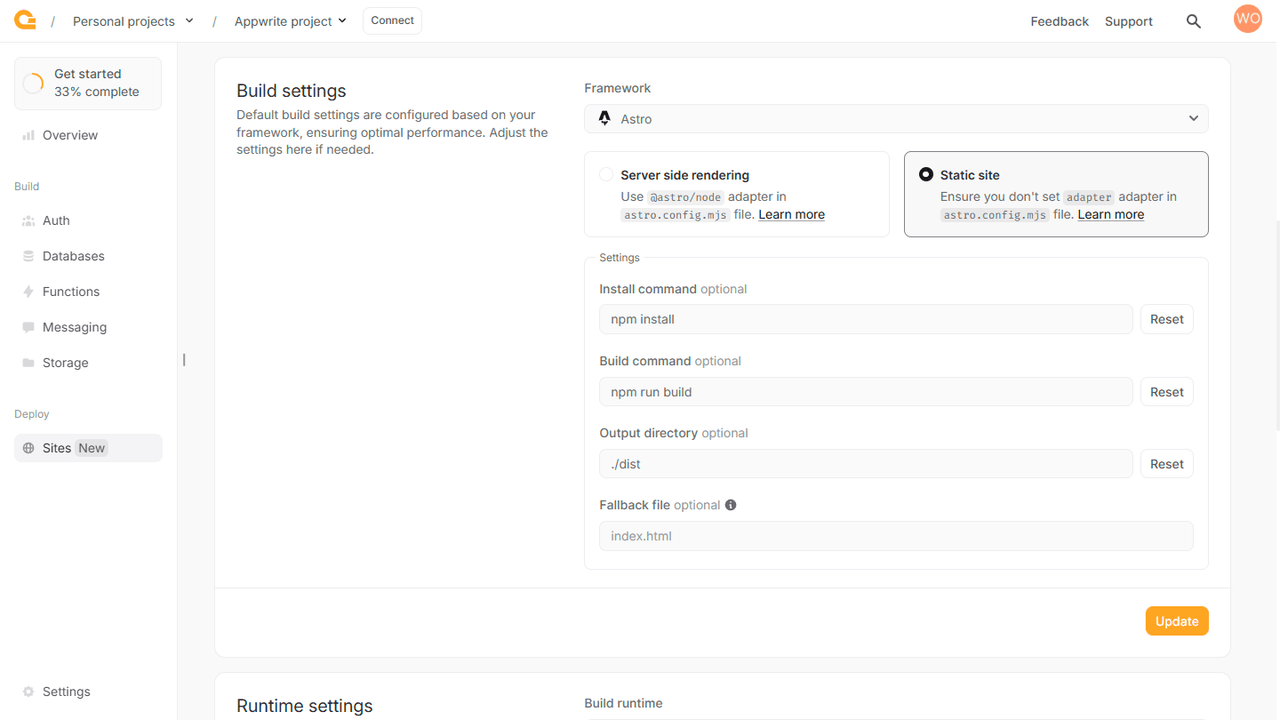Screen dimensions: 1280x720
Task: Click the Fallback file input field
Action: pos(896,536)
